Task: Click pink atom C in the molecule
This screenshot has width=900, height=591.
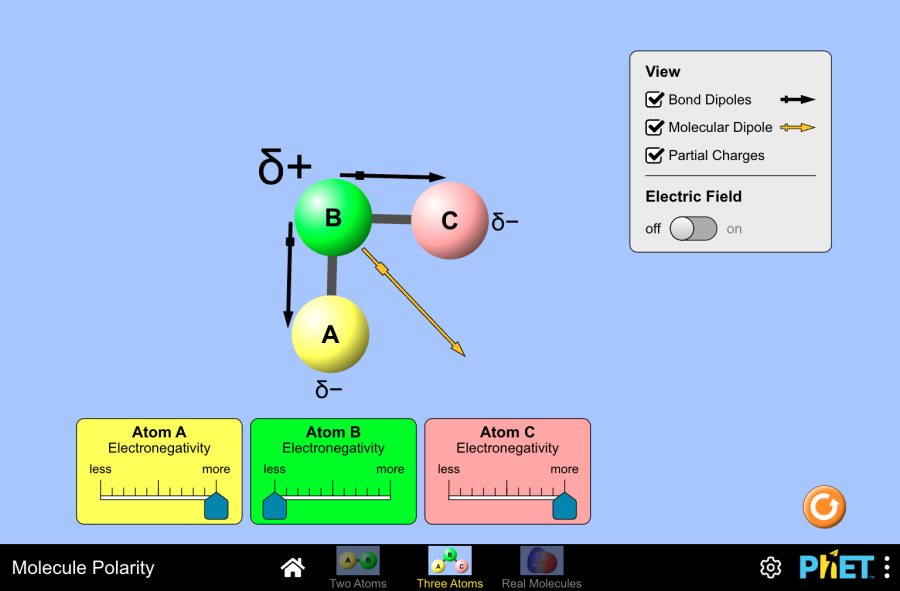Action: (450, 221)
